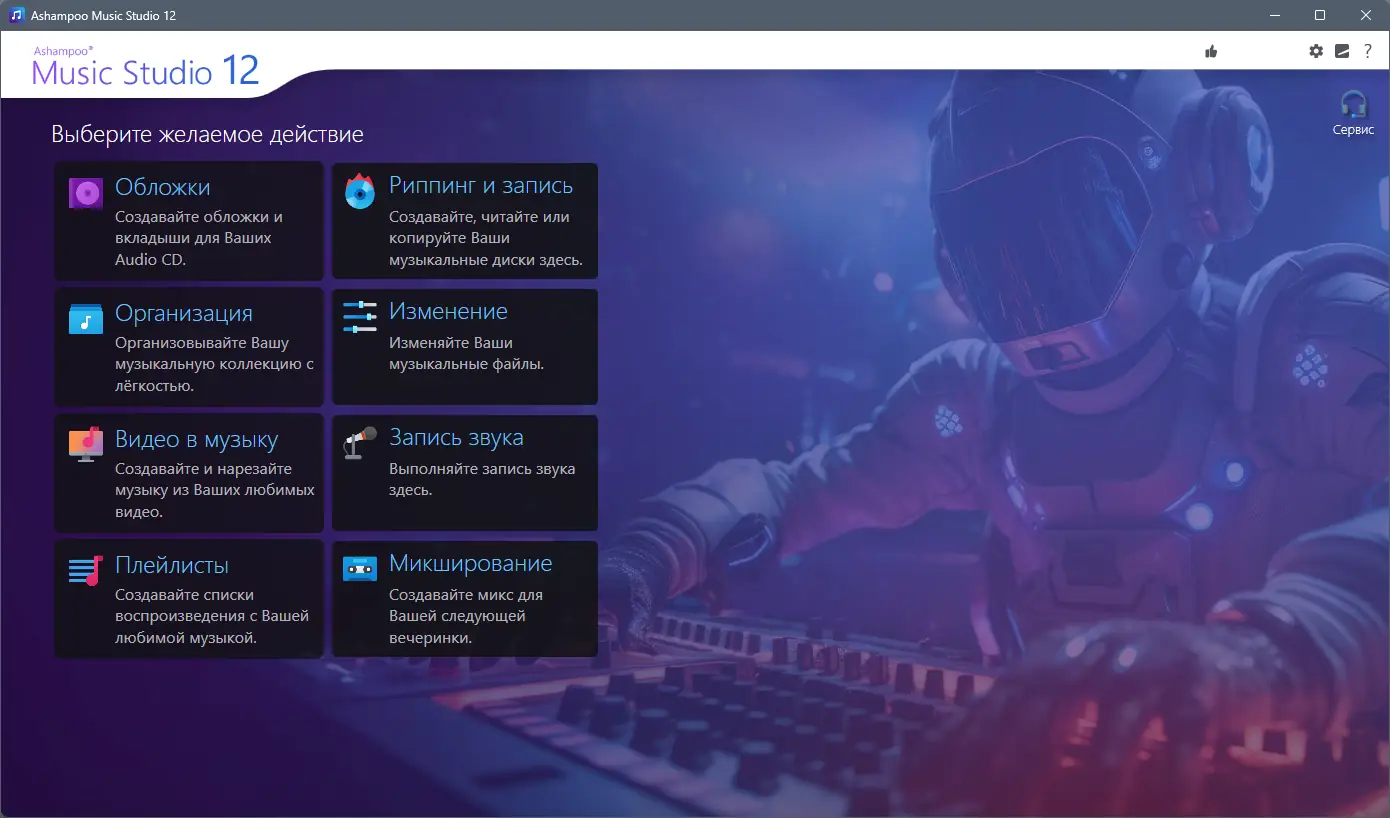This screenshot has height=818, width=1390.
Task: Minimize the Ashampoo Music Studio window
Action: coord(1275,15)
